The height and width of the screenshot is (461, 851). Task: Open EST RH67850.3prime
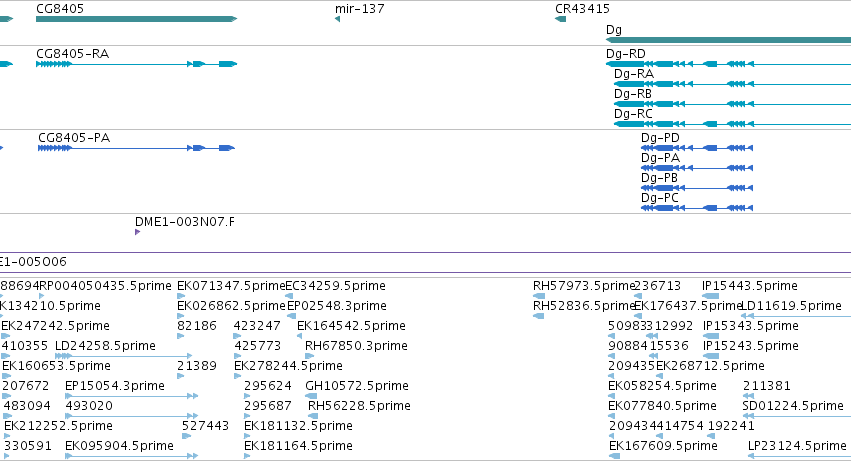click(356, 346)
